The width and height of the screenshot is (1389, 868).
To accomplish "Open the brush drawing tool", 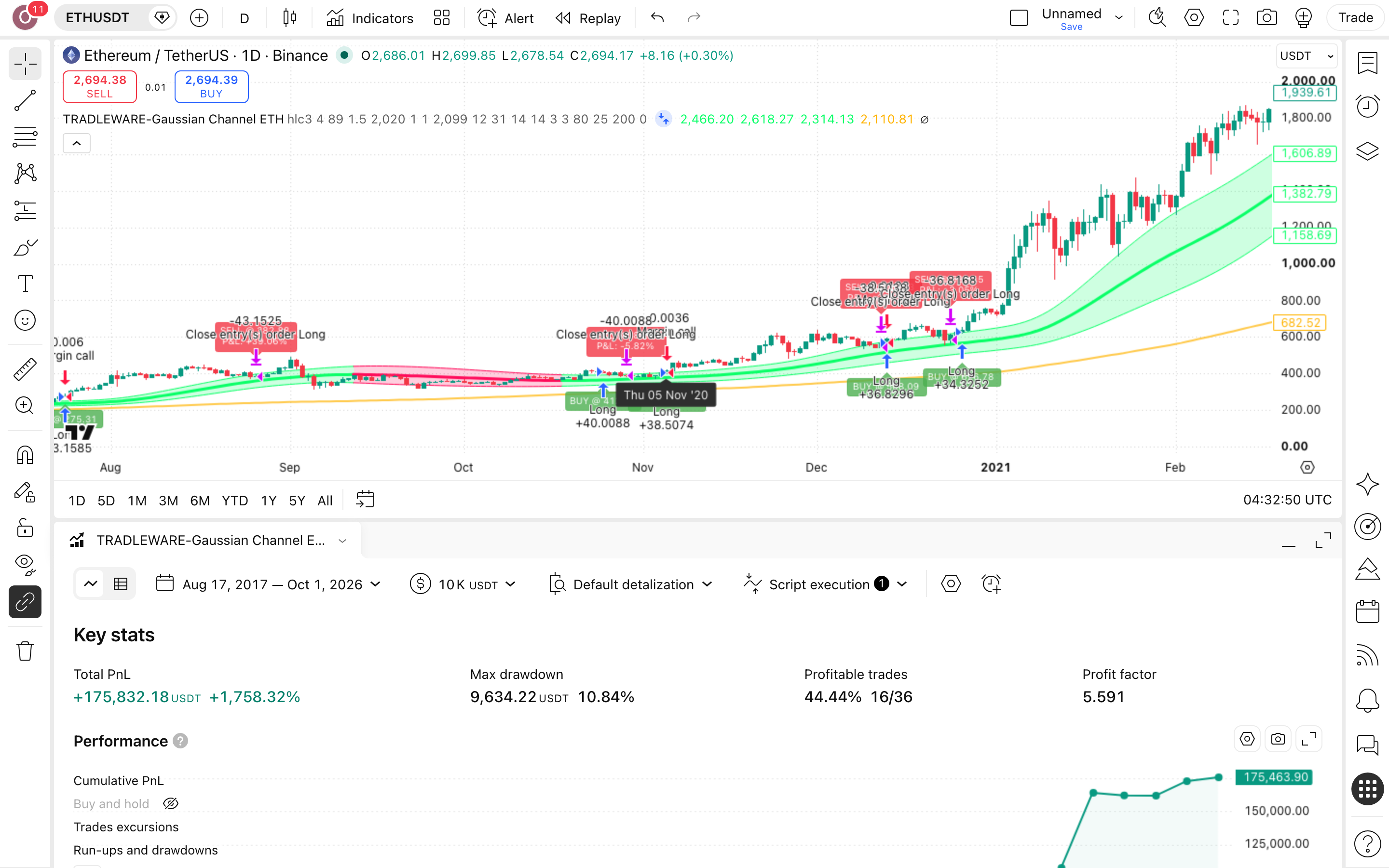I will (25, 247).
